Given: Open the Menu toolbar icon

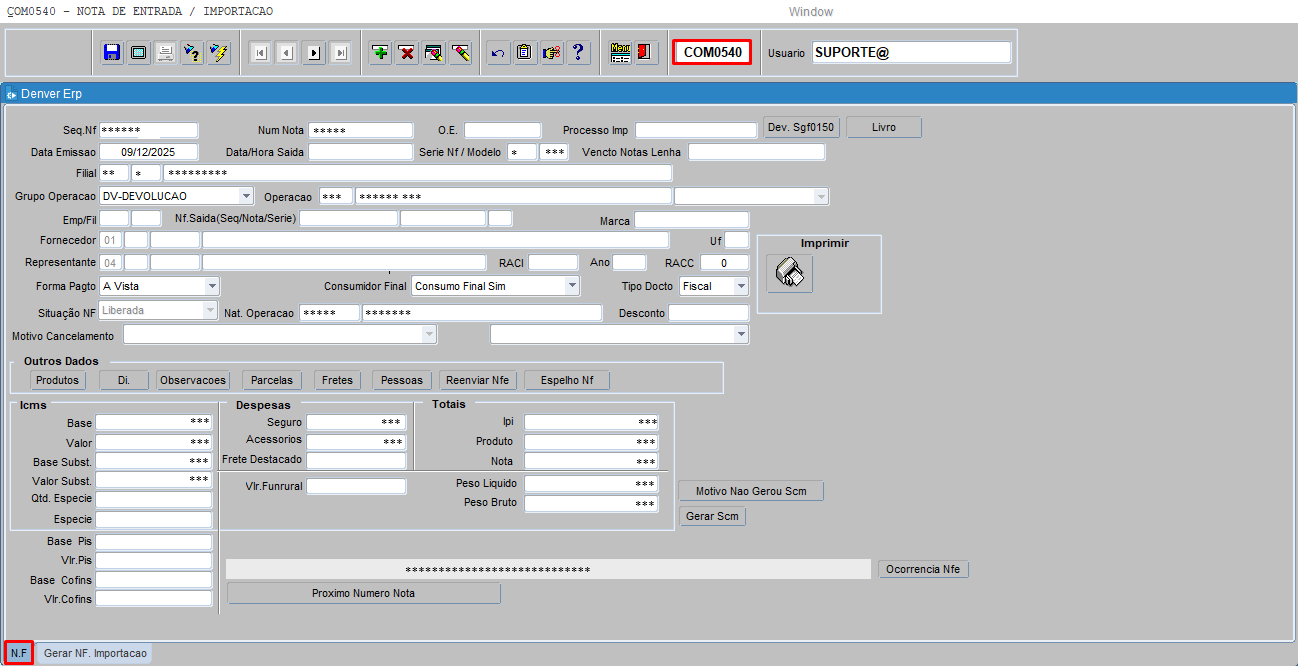Looking at the screenshot, I should tap(620, 53).
